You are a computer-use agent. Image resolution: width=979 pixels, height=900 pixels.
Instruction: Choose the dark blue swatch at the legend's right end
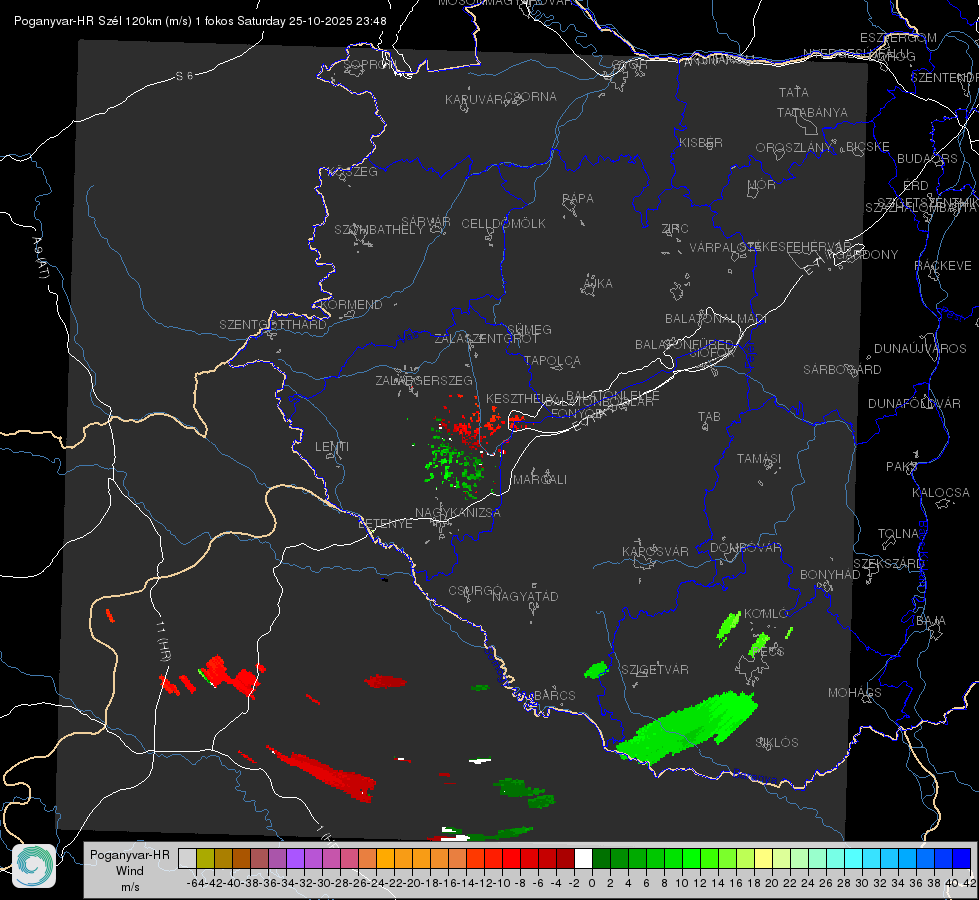962,858
